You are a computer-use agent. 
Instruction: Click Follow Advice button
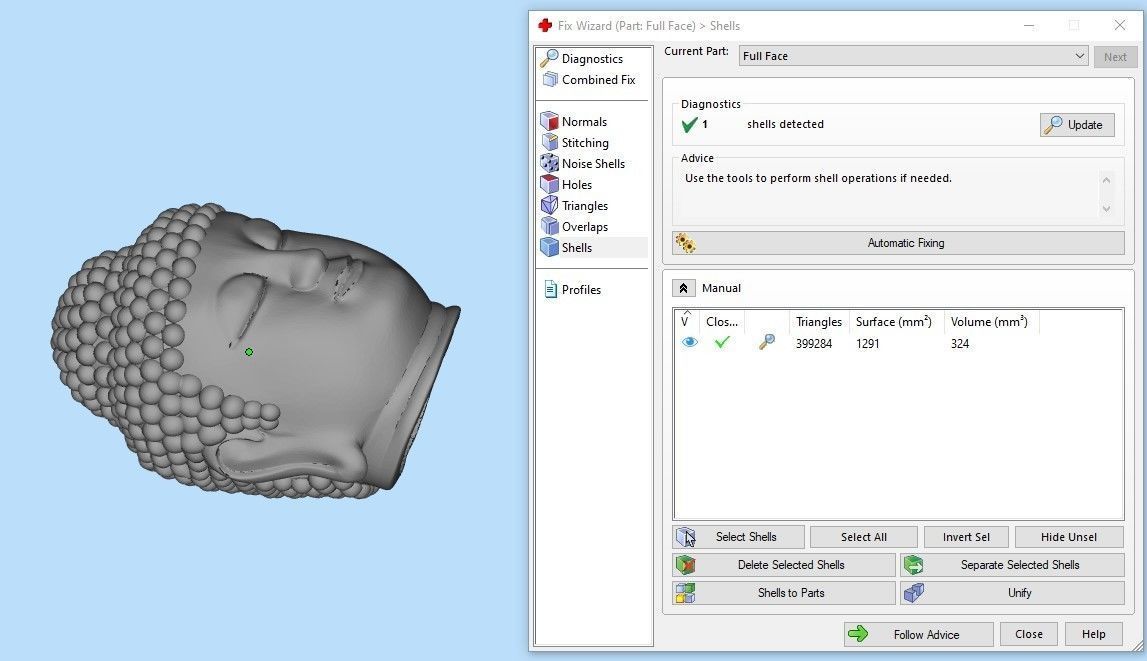pos(919,634)
